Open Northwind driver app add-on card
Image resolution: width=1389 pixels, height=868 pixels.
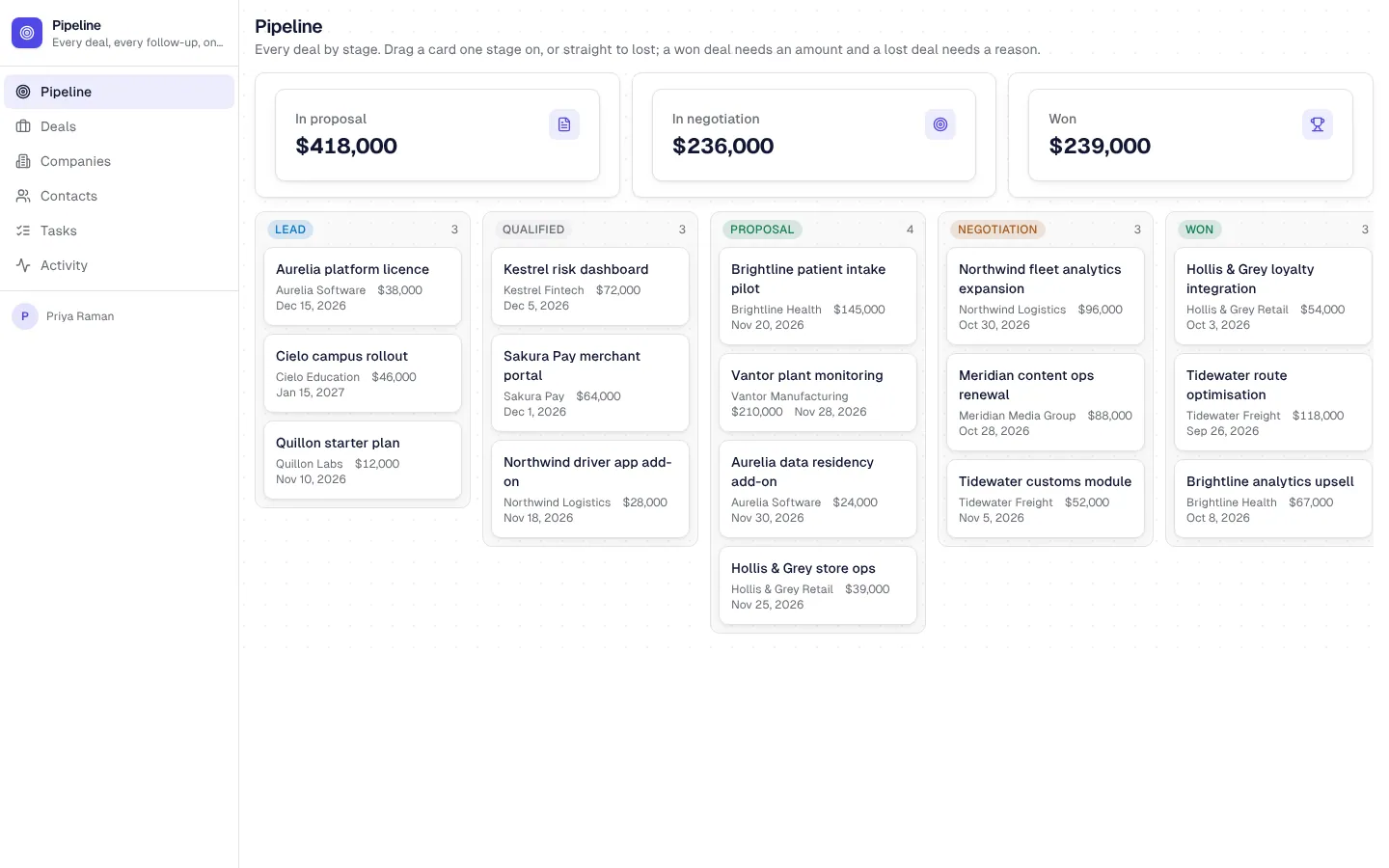[590, 489]
